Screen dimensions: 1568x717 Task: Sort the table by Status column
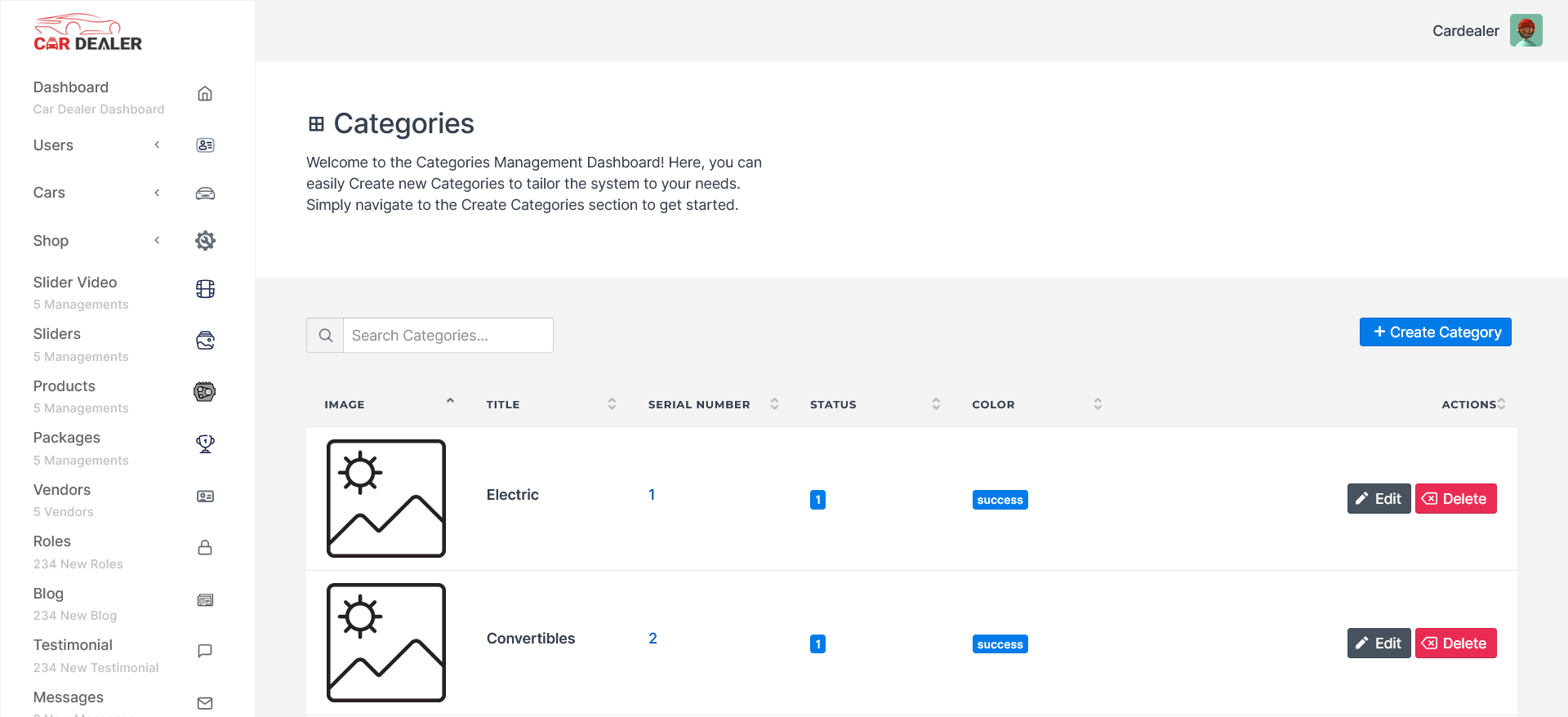coord(936,404)
